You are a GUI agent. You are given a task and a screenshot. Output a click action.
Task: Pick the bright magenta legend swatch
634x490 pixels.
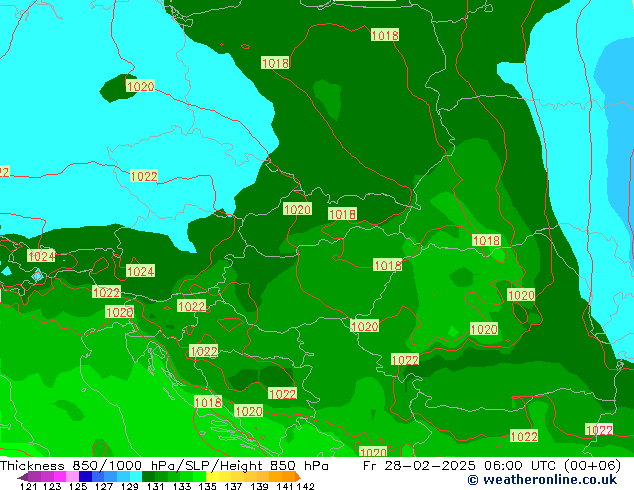pyautogui.click(x=60, y=476)
